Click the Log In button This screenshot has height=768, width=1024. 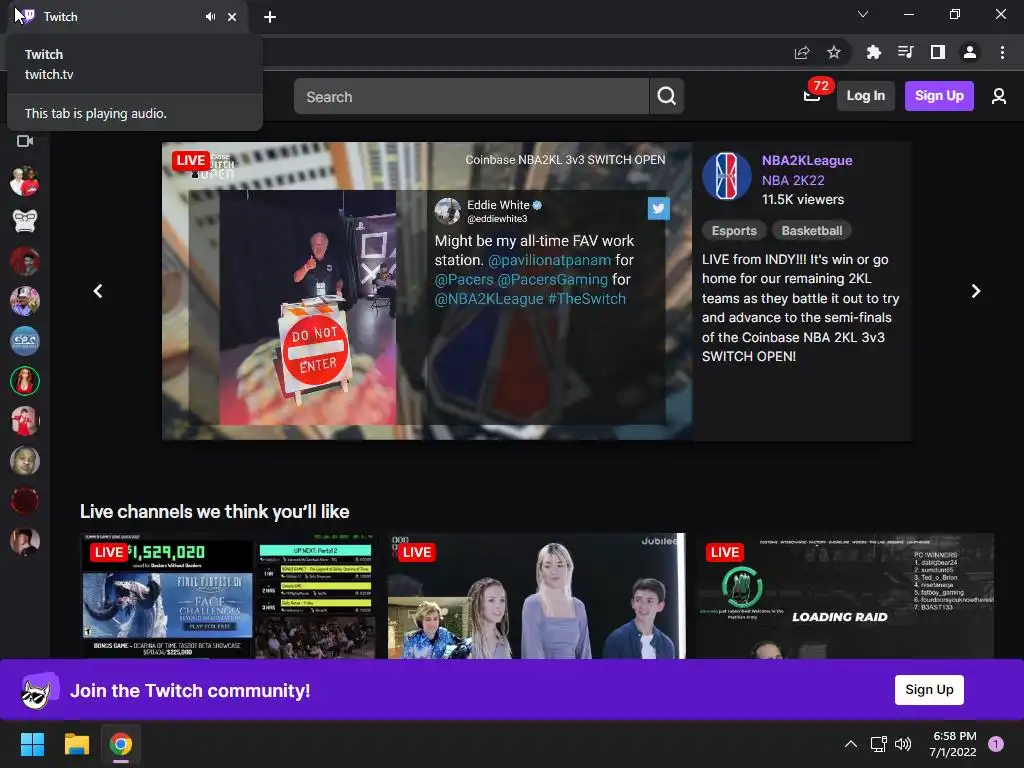(x=866, y=96)
